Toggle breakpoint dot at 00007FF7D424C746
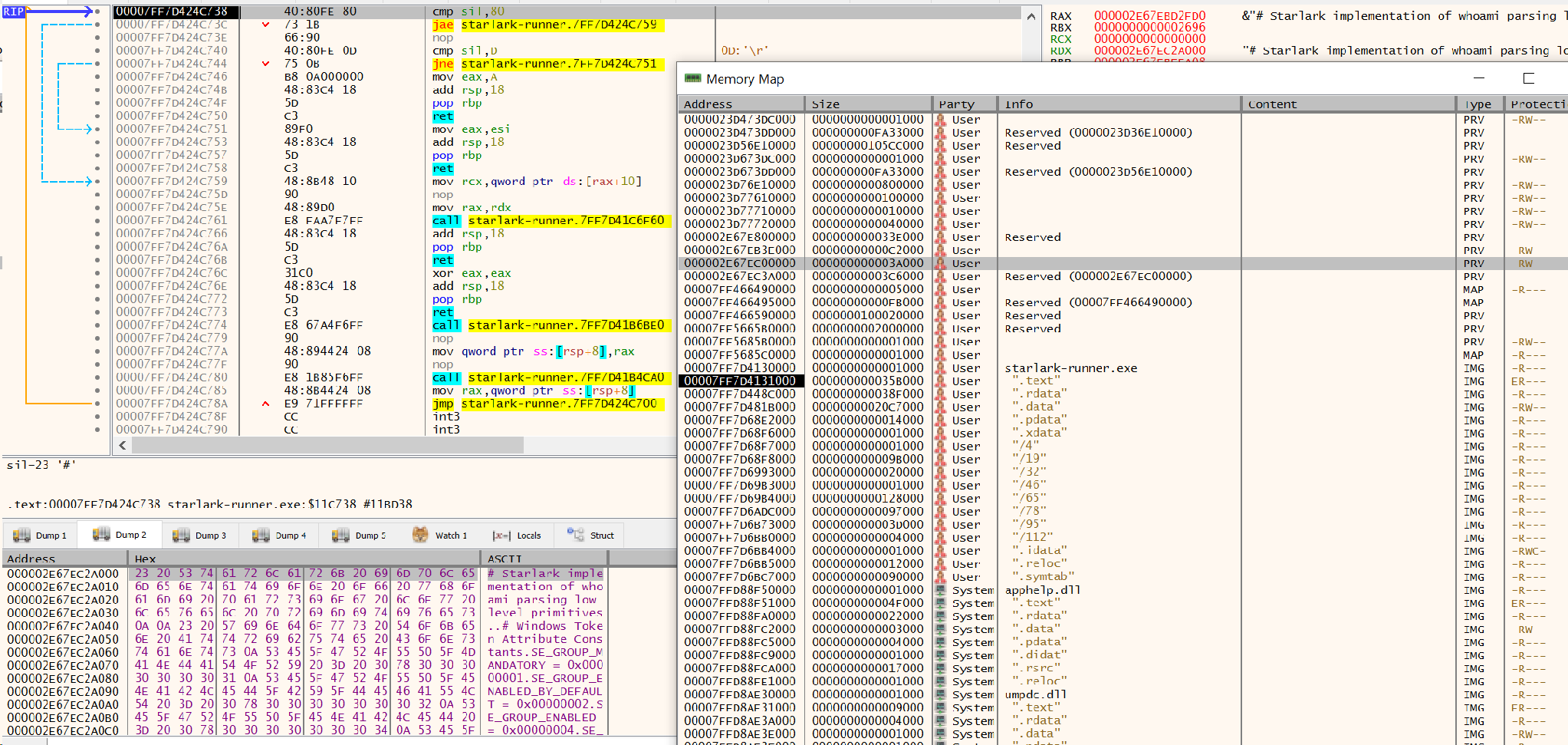1568x745 pixels. [97, 77]
